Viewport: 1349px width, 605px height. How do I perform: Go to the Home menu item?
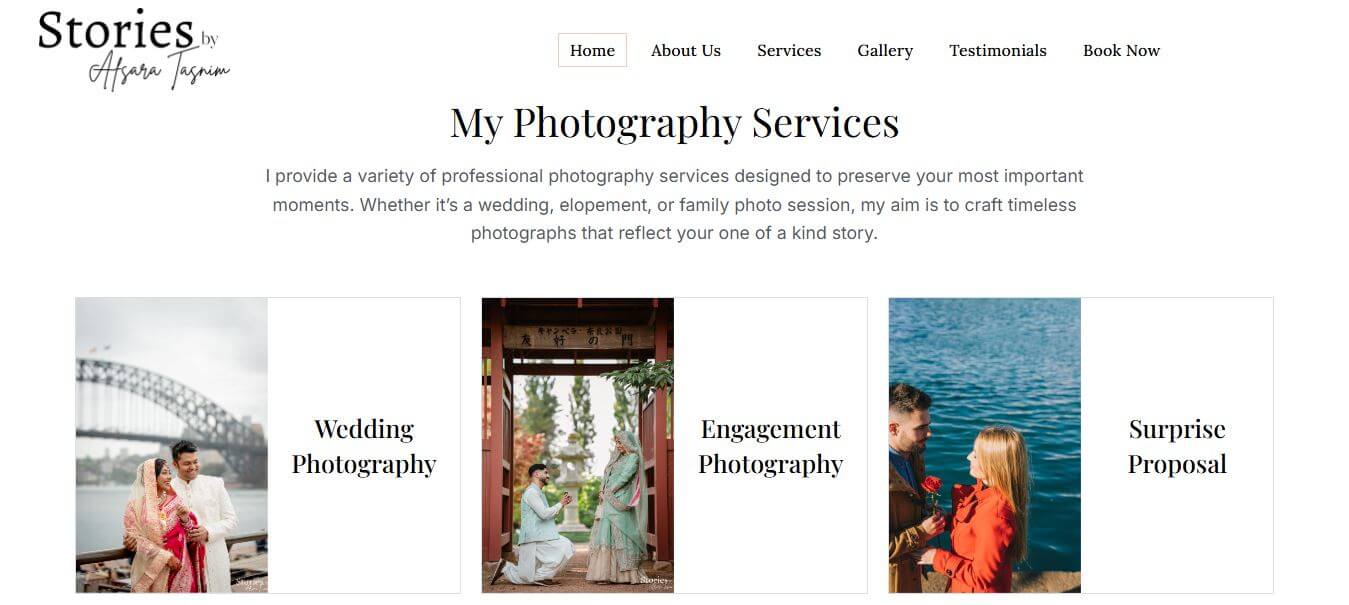(x=592, y=50)
